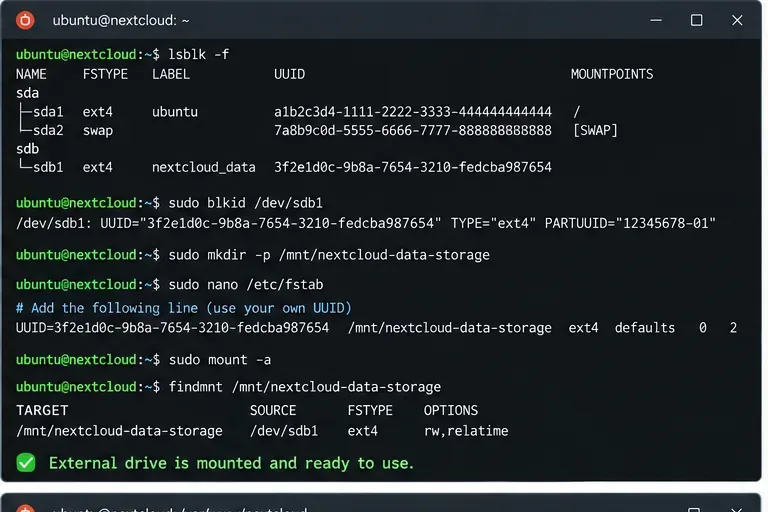Viewport: 768px width, 512px height.
Task: Click the 'swap' filesystem type value
Action: point(98,131)
